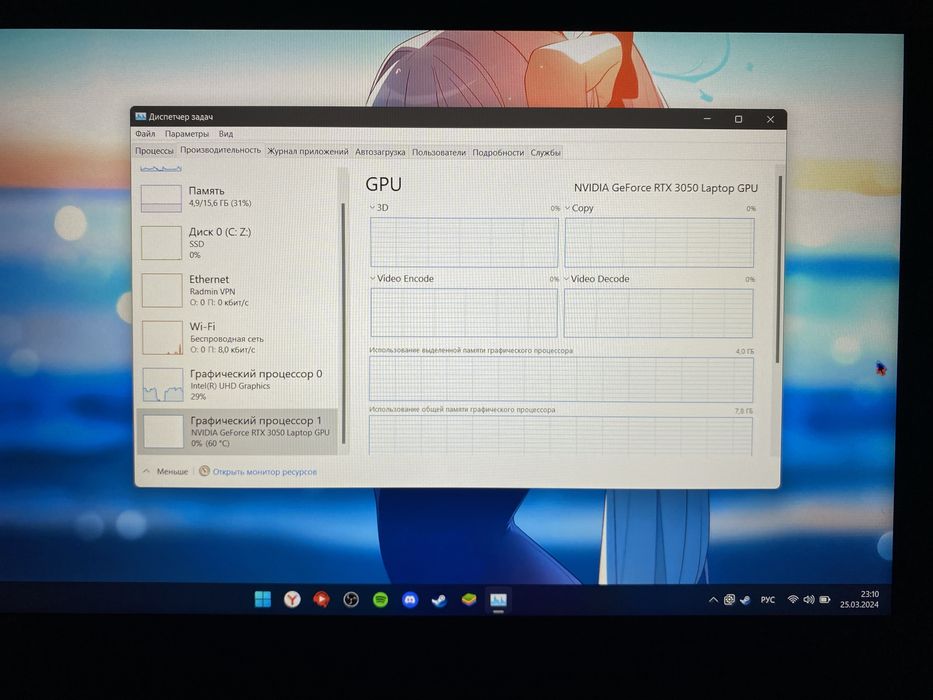
Task: Open the Вид menu
Action: (226, 134)
